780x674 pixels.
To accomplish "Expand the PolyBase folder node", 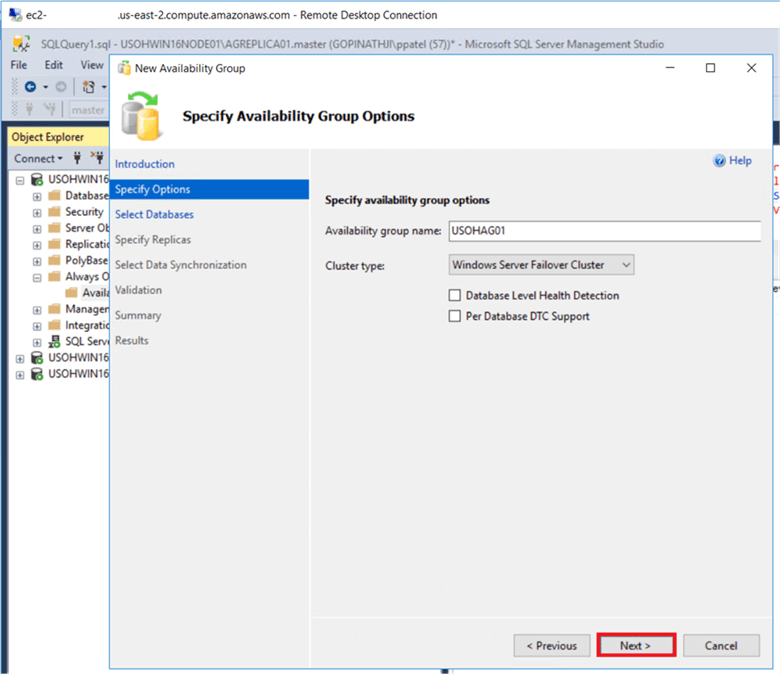I will (37, 261).
